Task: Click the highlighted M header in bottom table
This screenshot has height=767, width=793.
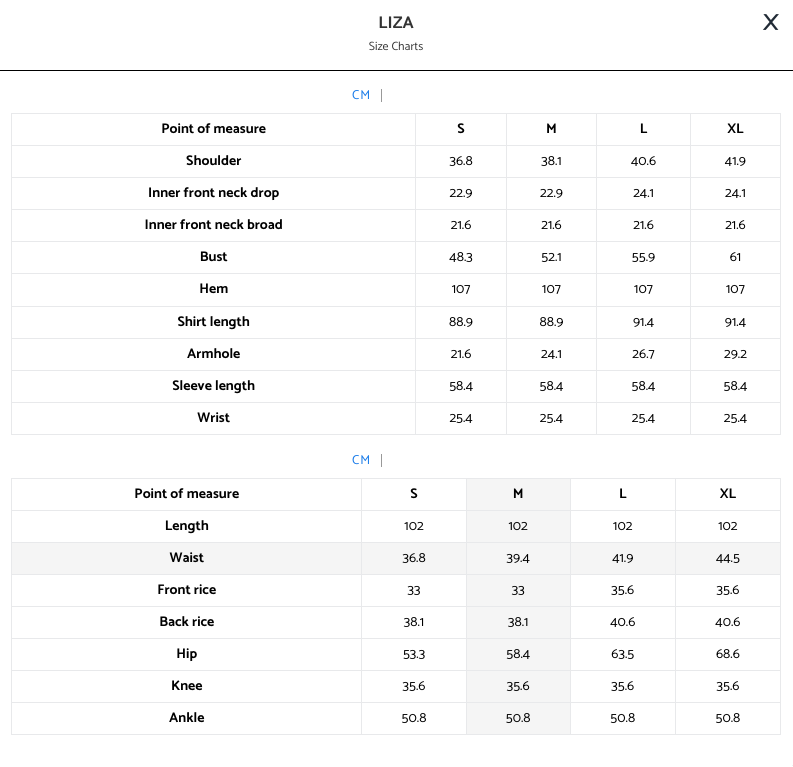Action: click(x=518, y=494)
